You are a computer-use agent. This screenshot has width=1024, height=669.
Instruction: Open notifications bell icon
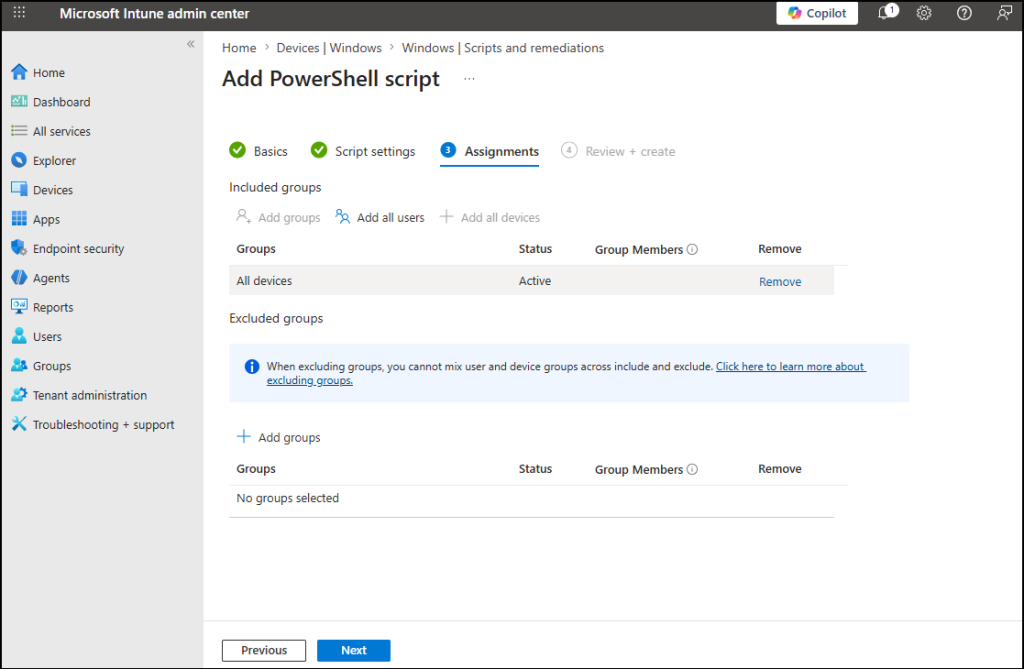886,12
